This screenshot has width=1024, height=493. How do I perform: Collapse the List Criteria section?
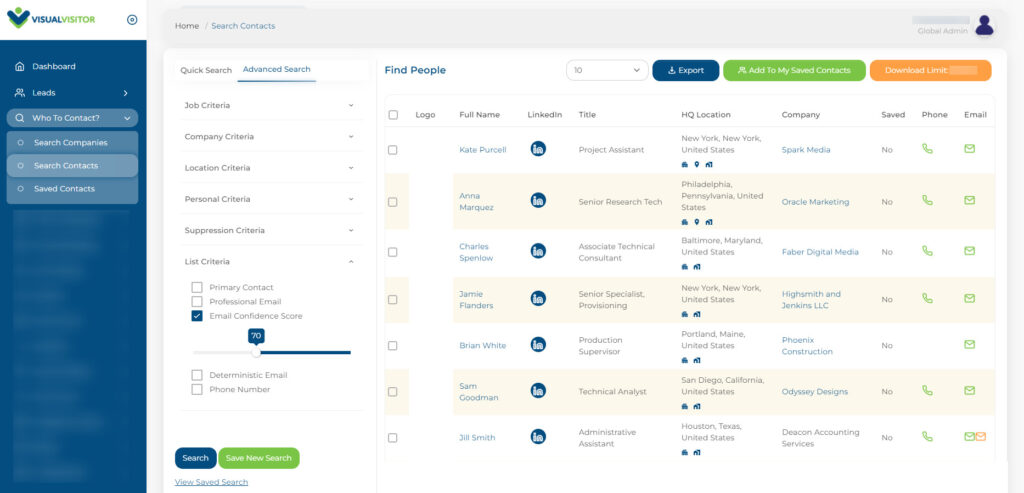[x=270, y=262]
